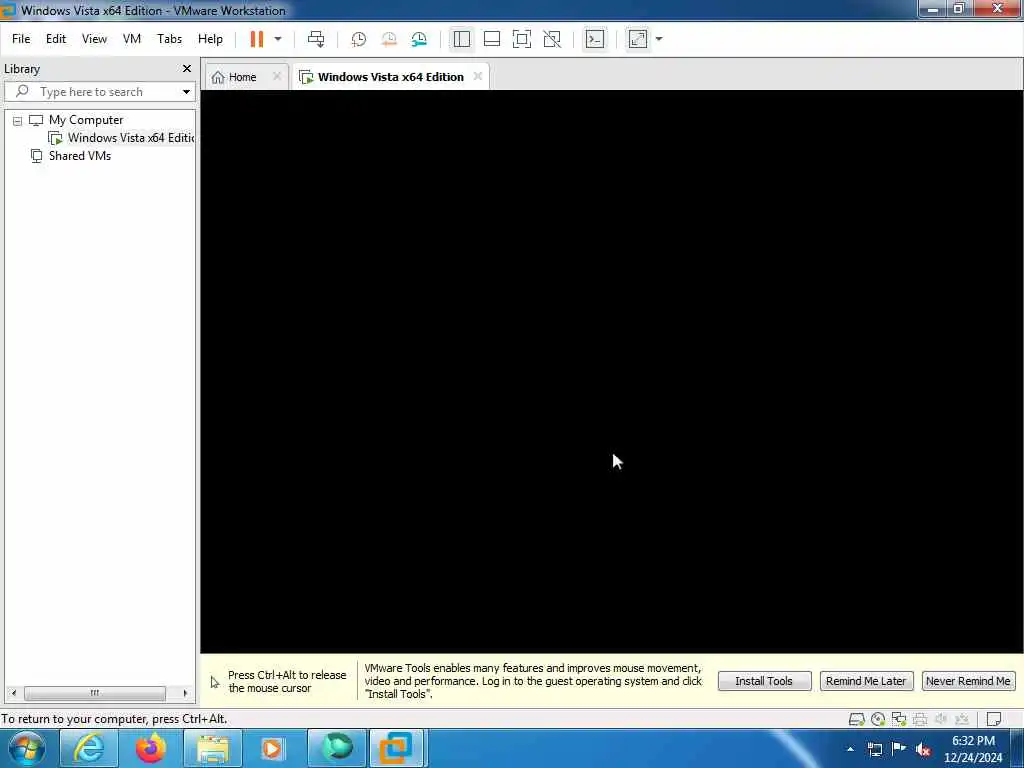Click the Install Tools button
Image resolution: width=1024 pixels, height=768 pixels.
pos(764,681)
